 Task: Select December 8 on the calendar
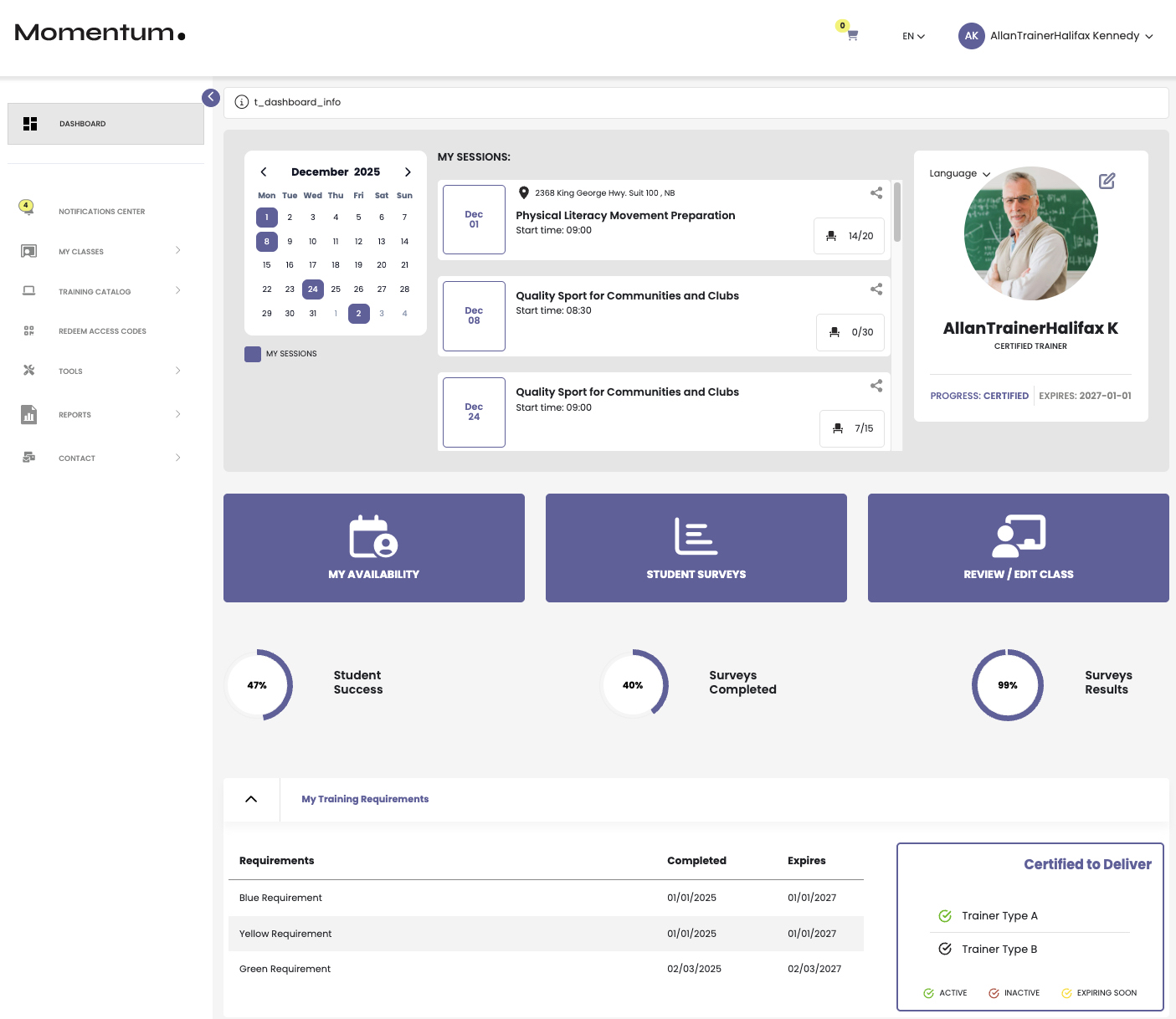(x=266, y=241)
